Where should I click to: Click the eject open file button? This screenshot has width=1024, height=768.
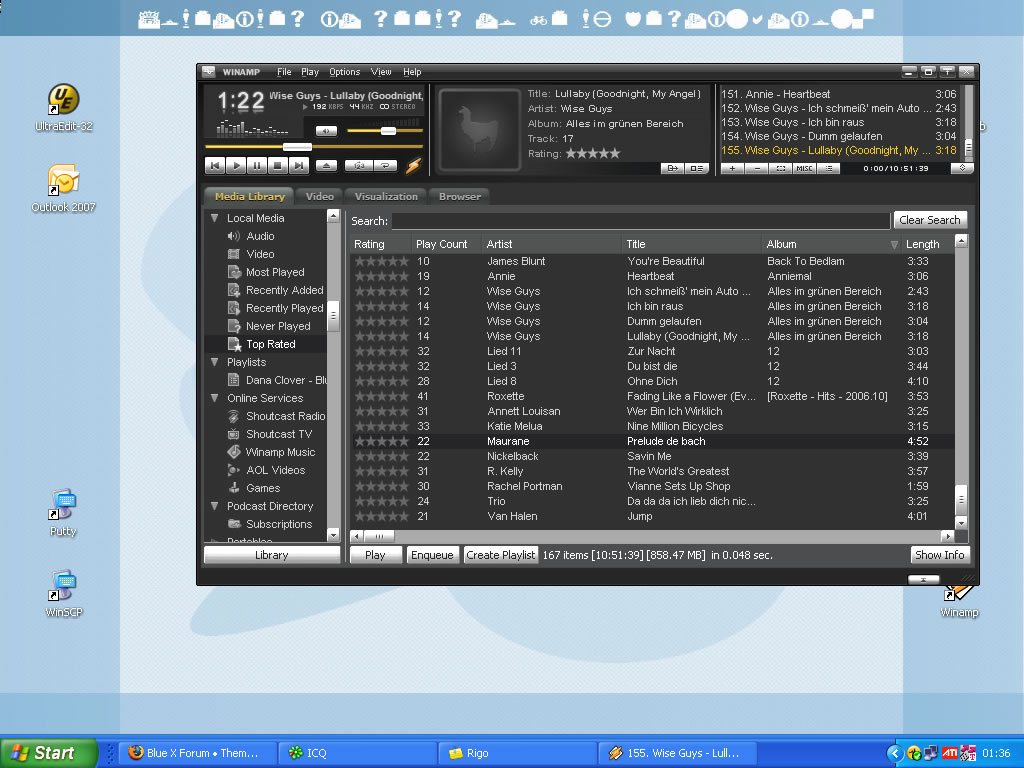pos(327,166)
